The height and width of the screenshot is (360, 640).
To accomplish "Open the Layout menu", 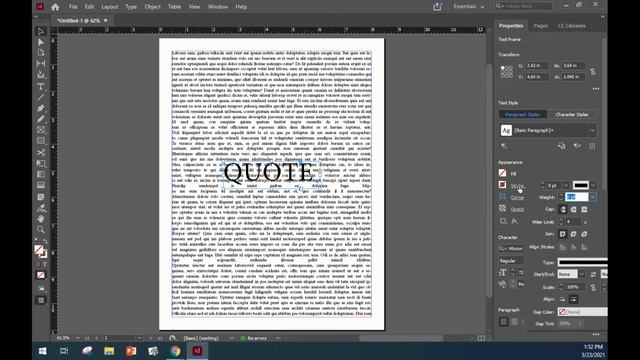I will point(109,7).
